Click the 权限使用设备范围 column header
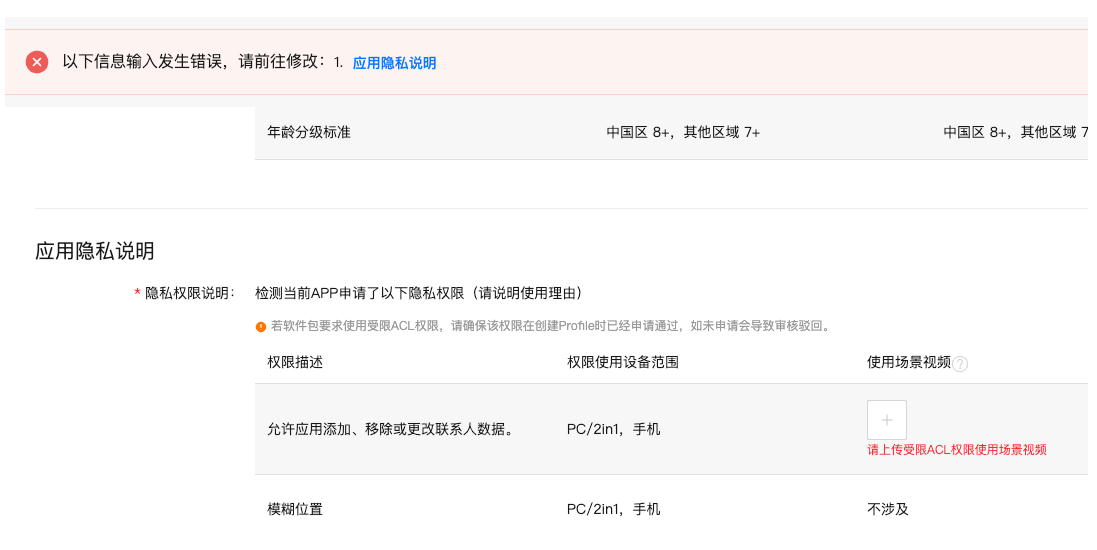Viewport: 1097px width, 550px height. (x=623, y=362)
